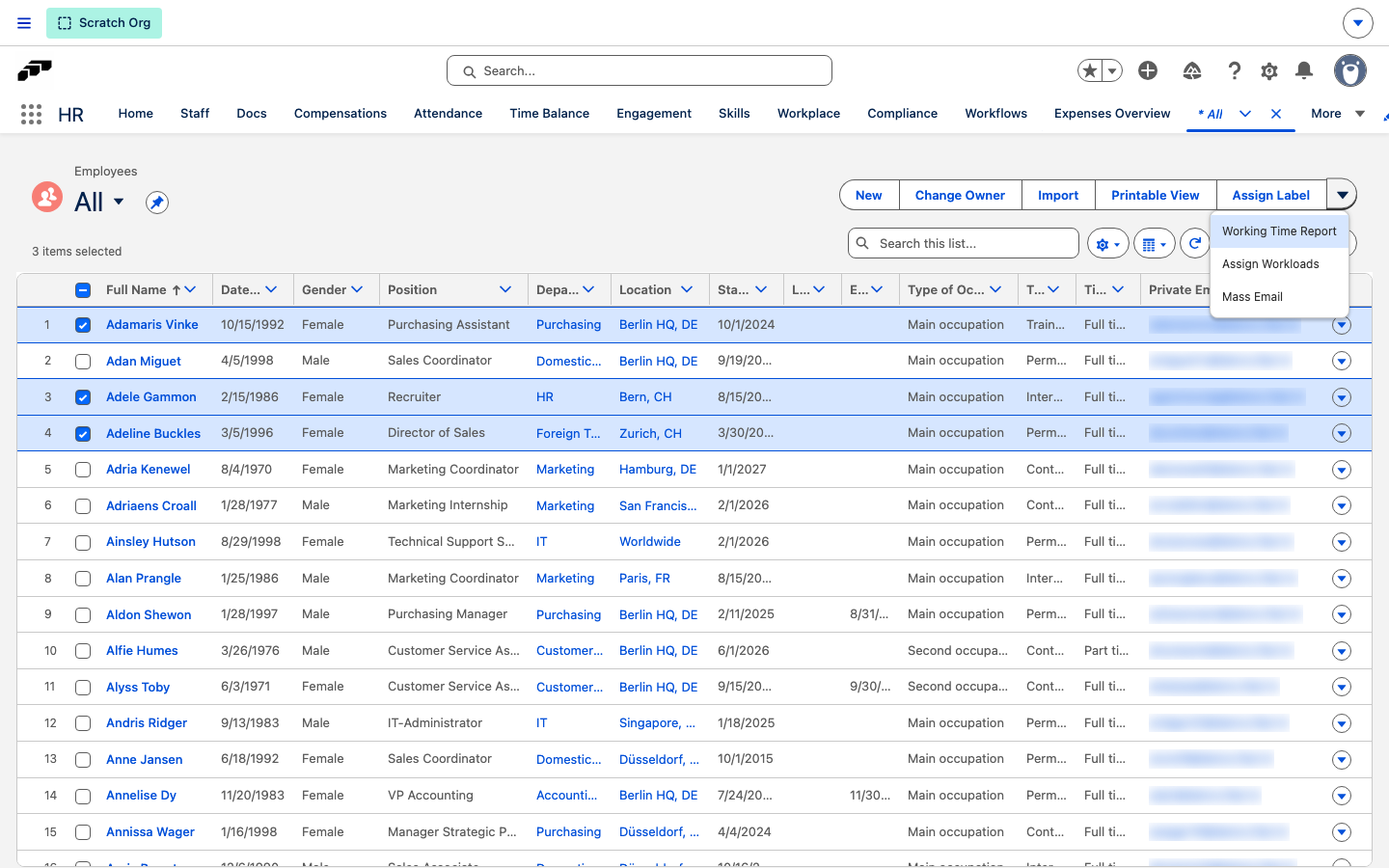Select Working Time Report menu item
1389x868 pixels.
[1279, 231]
